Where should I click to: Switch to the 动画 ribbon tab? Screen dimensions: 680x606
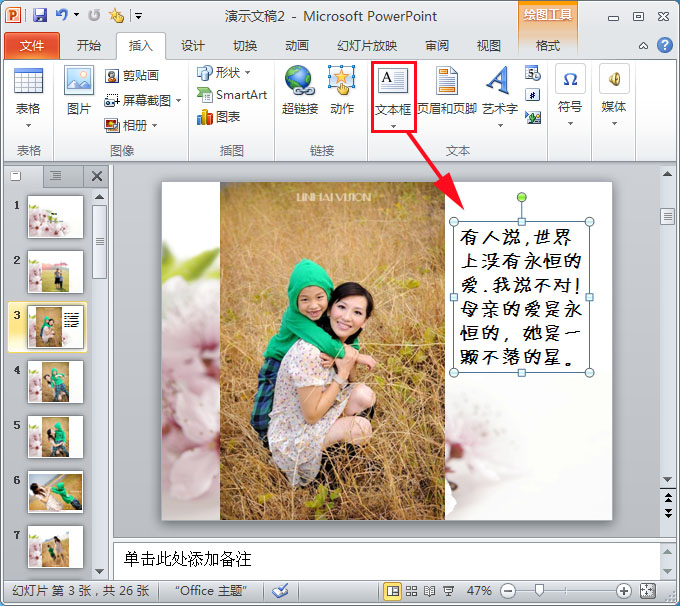pos(297,46)
